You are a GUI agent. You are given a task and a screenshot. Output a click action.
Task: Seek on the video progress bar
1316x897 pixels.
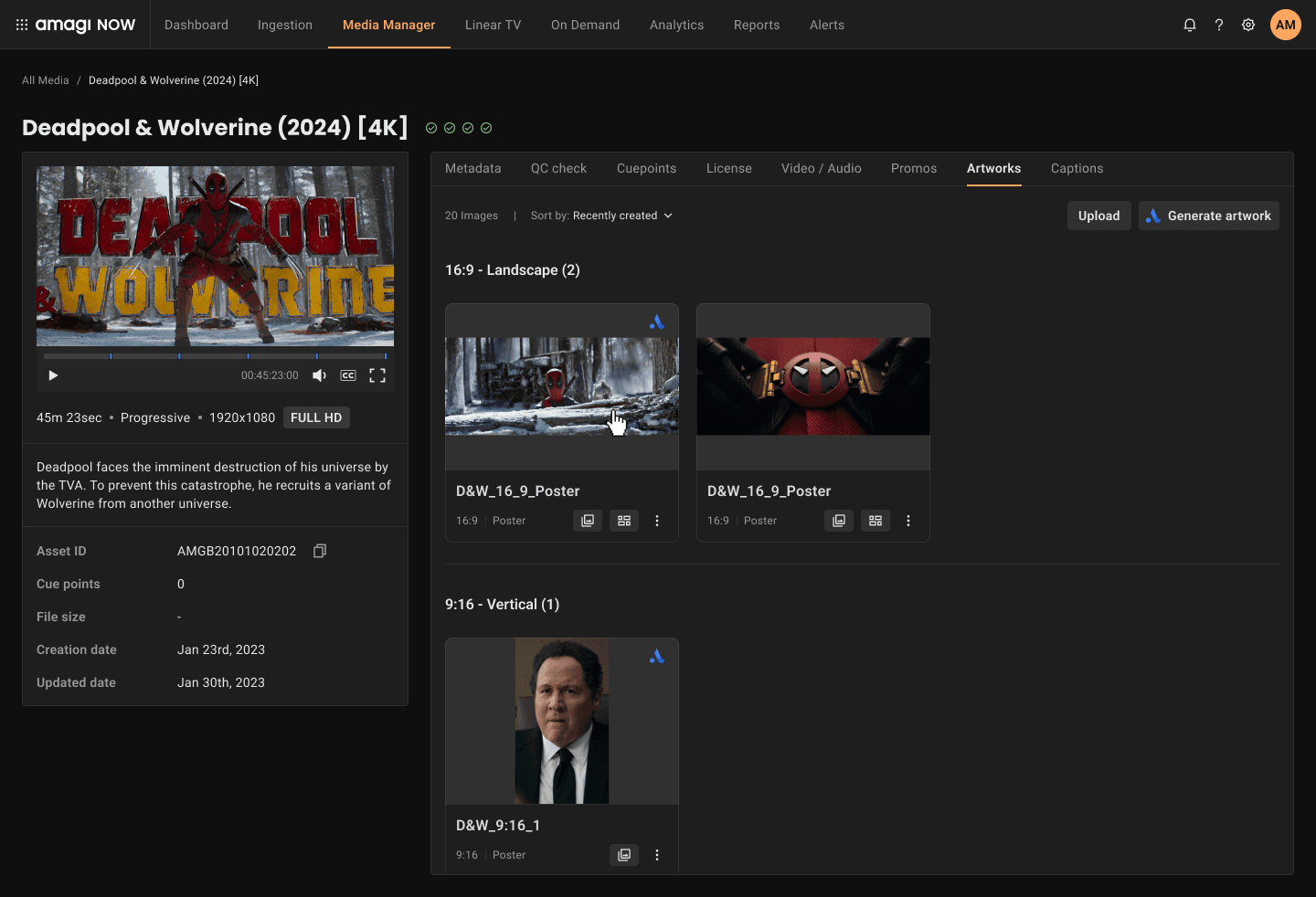215,355
